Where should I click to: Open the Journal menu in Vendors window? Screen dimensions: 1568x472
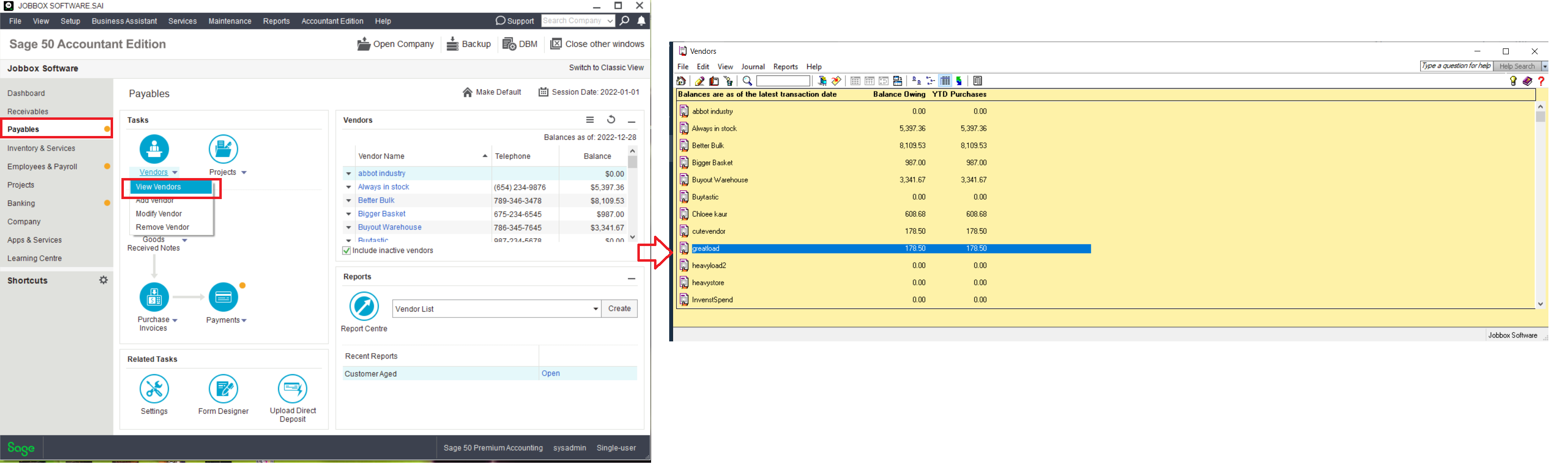(x=753, y=67)
